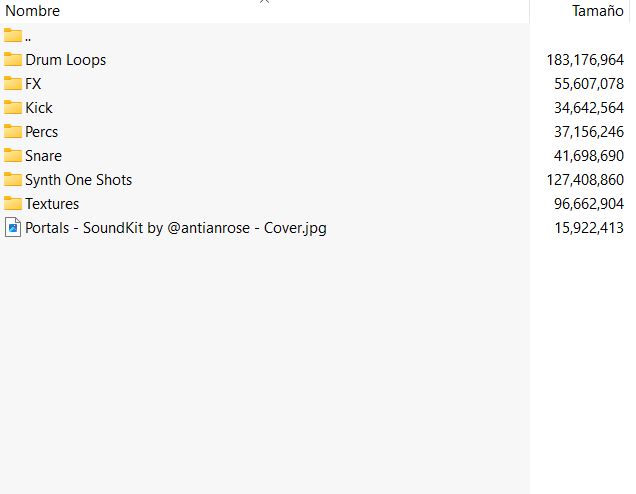Click the Cover.jpg image file icon

pos(13,228)
